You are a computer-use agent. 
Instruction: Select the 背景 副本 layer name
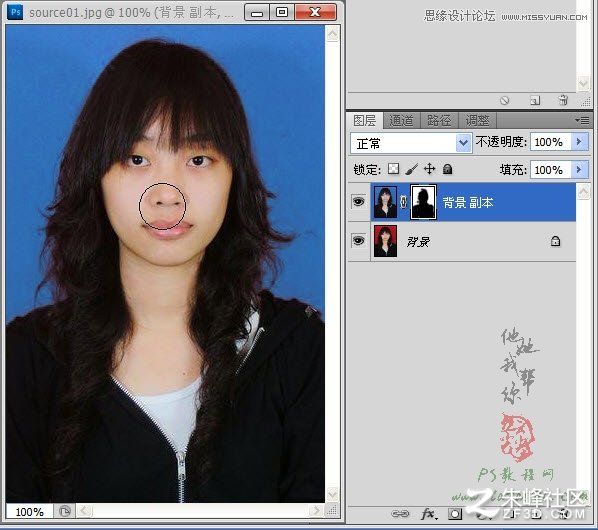click(x=468, y=202)
